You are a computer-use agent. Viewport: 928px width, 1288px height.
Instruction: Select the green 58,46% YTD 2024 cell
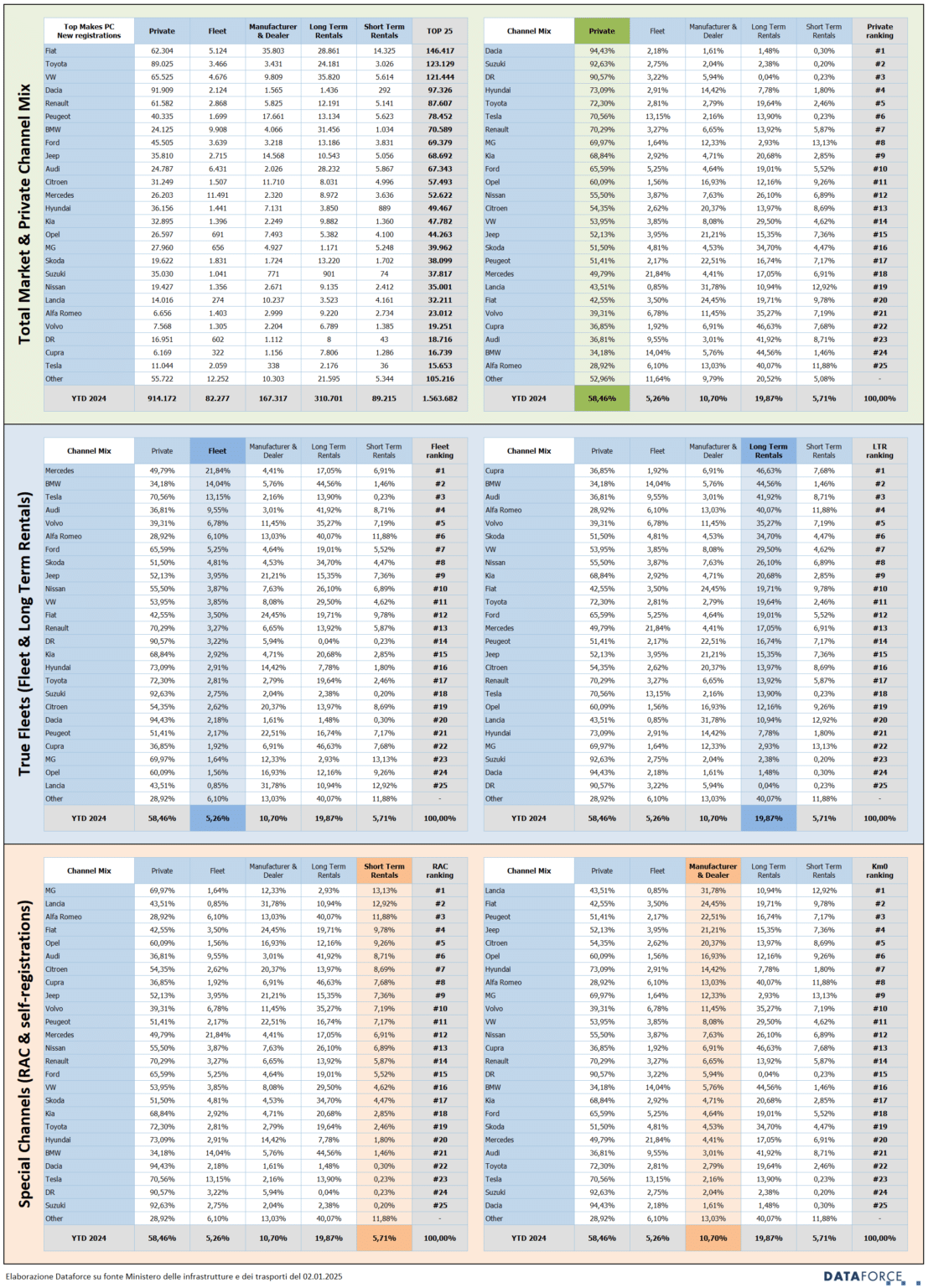pos(601,398)
